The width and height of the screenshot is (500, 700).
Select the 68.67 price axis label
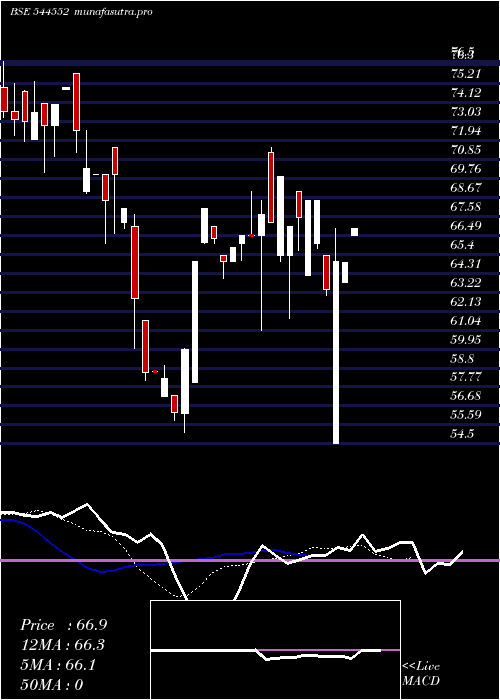pos(467,188)
